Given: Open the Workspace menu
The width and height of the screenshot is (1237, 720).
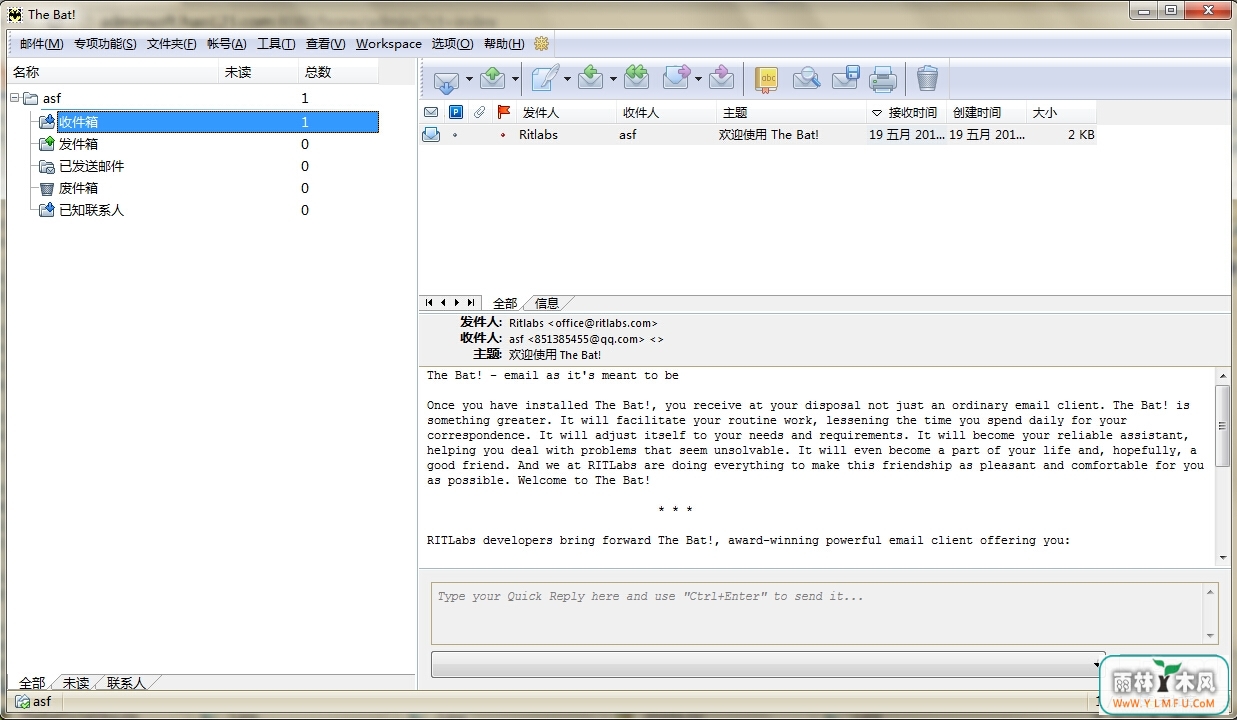Looking at the screenshot, I should [389, 44].
